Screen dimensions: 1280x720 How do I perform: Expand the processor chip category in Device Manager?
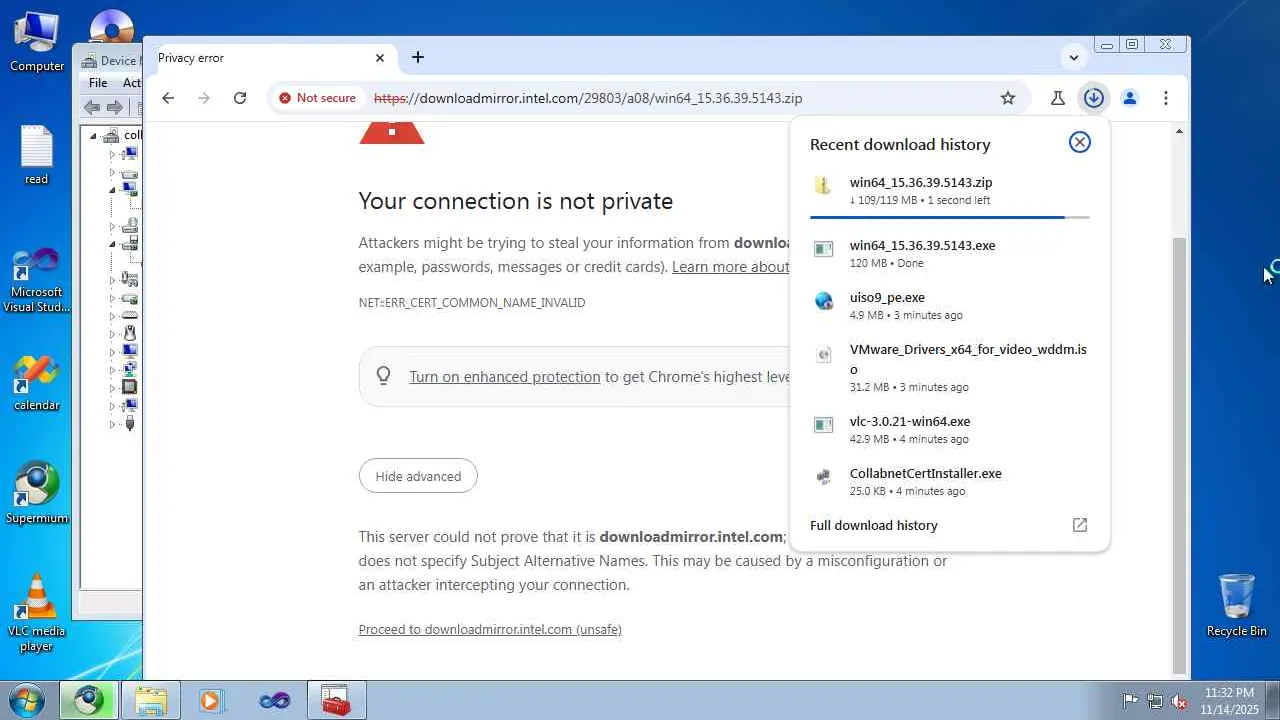point(112,387)
